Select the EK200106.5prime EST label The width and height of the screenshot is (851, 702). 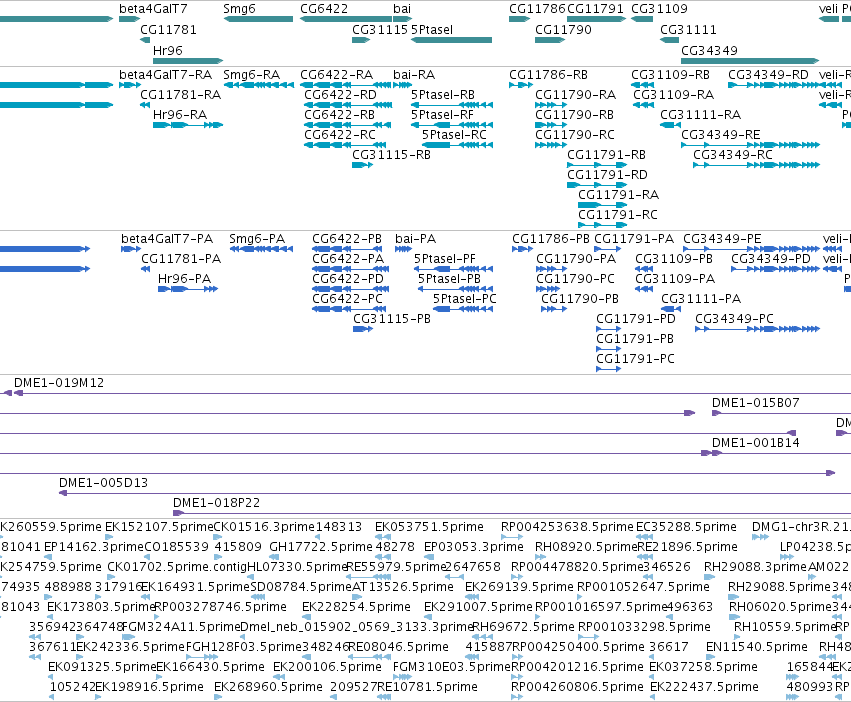click(x=327, y=667)
